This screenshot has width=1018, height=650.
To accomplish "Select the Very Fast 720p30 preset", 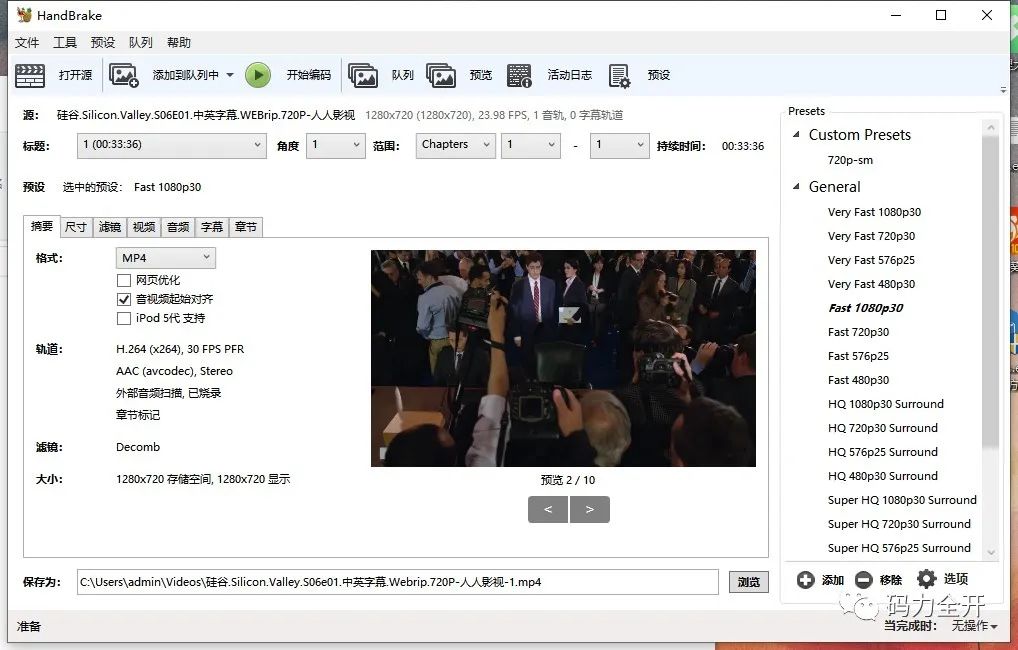I will click(871, 236).
